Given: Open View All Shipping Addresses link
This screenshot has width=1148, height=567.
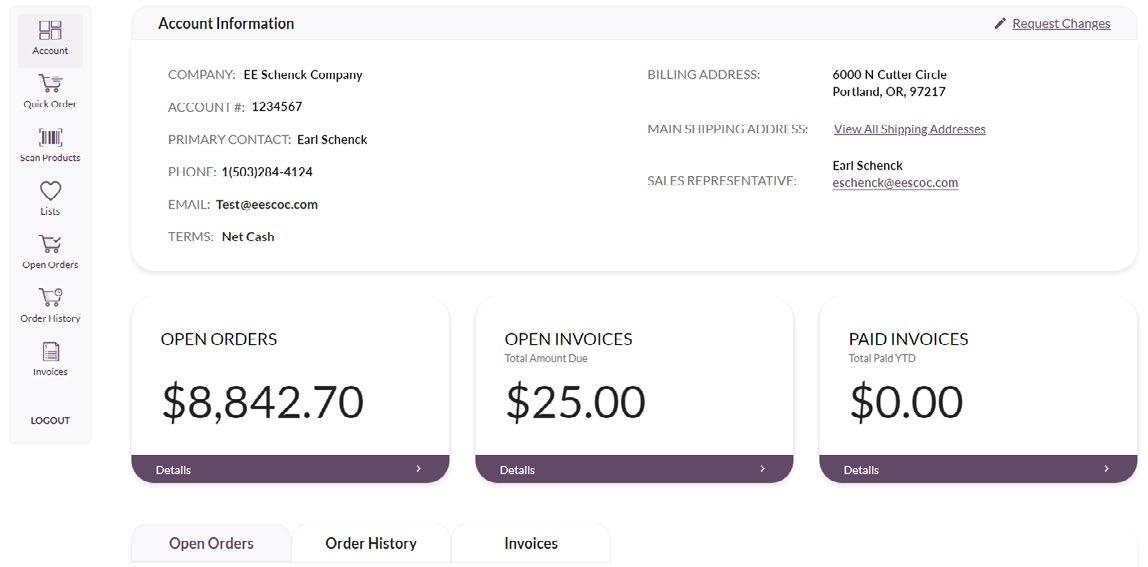Looking at the screenshot, I should pos(909,129).
